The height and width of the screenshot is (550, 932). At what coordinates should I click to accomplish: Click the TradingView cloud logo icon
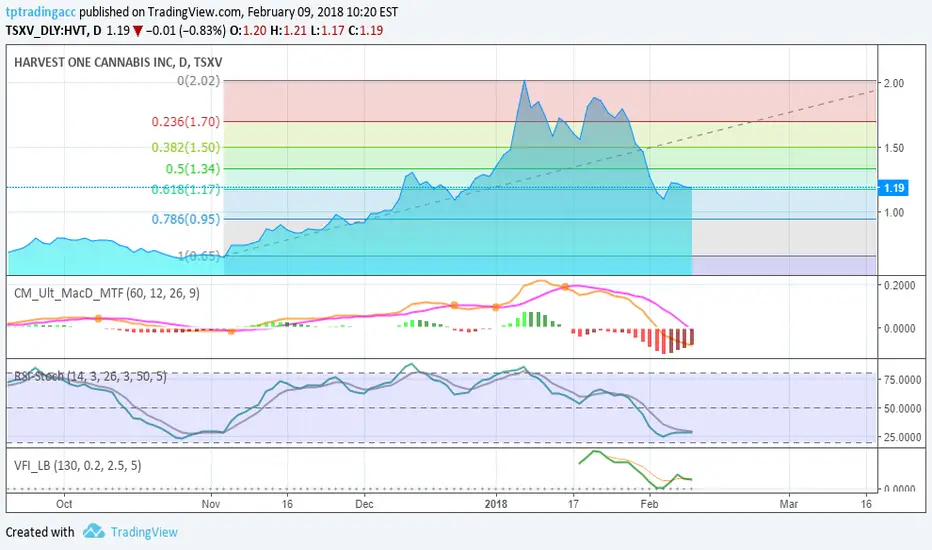(x=93, y=531)
